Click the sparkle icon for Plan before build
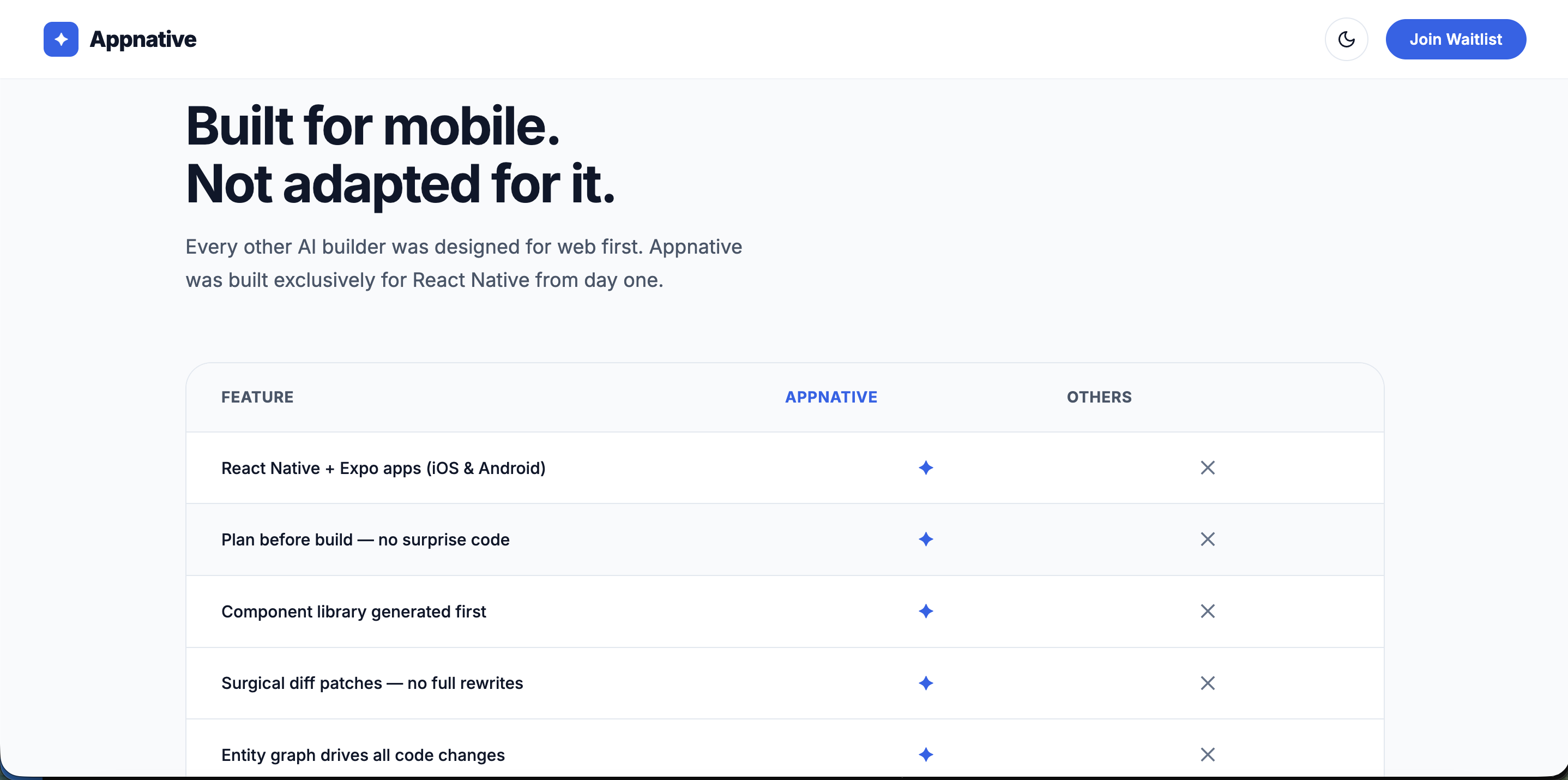Image resolution: width=1568 pixels, height=780 pixels. [x=925, y=539]
